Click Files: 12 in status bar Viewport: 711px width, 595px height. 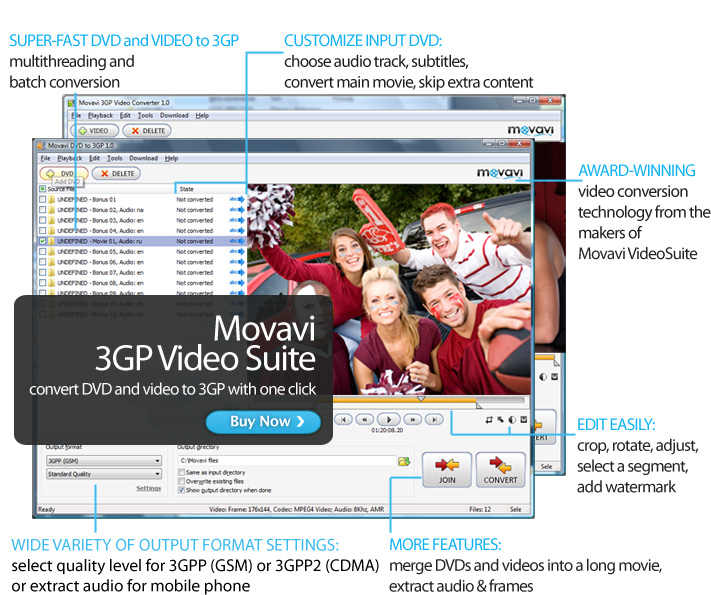point(480,509)
